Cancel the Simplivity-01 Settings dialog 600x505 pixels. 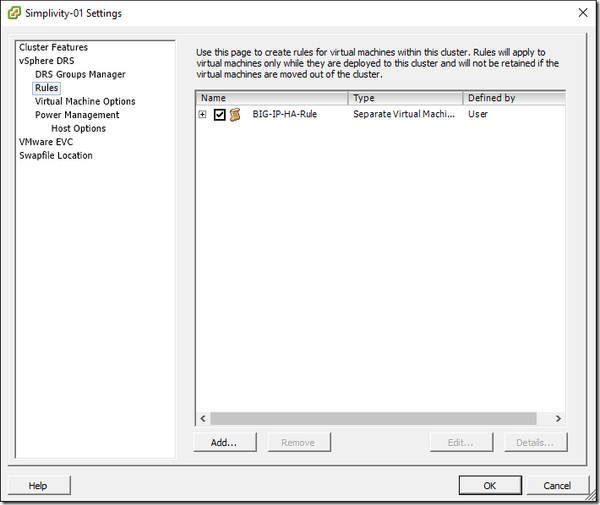pyautogui.click(x=558, y=485)
